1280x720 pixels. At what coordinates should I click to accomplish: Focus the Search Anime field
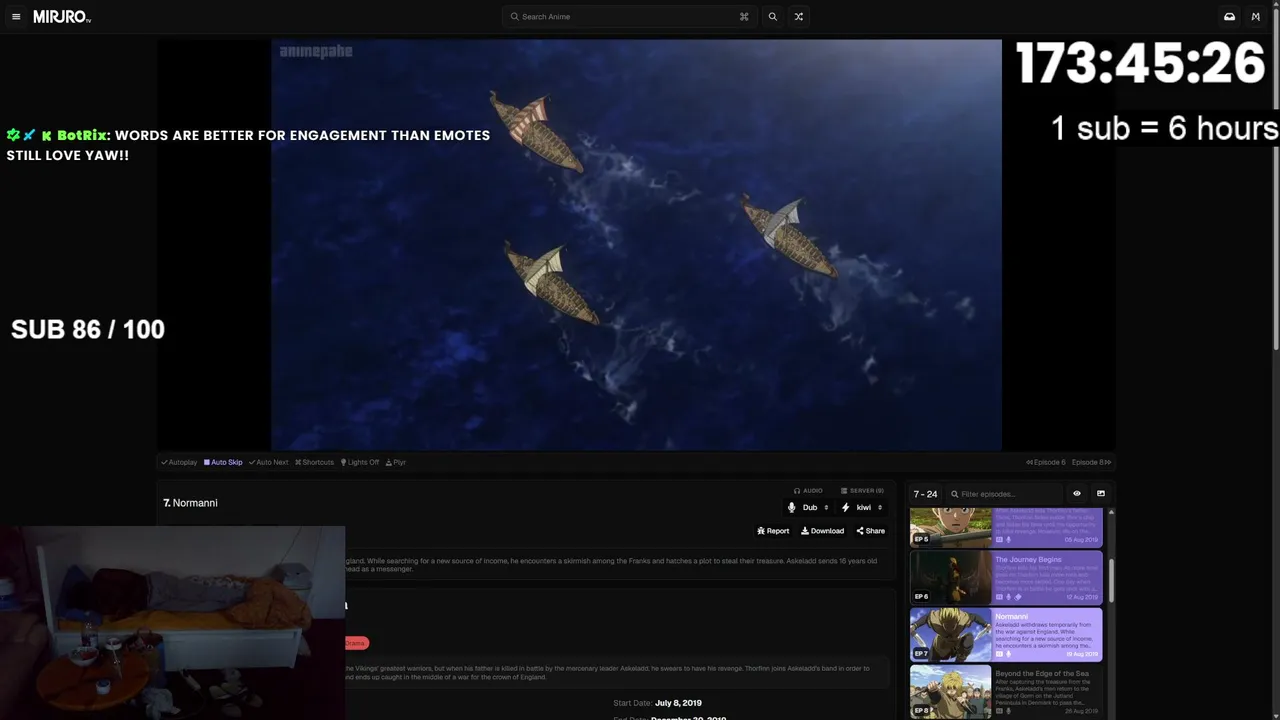click(628, 17)
